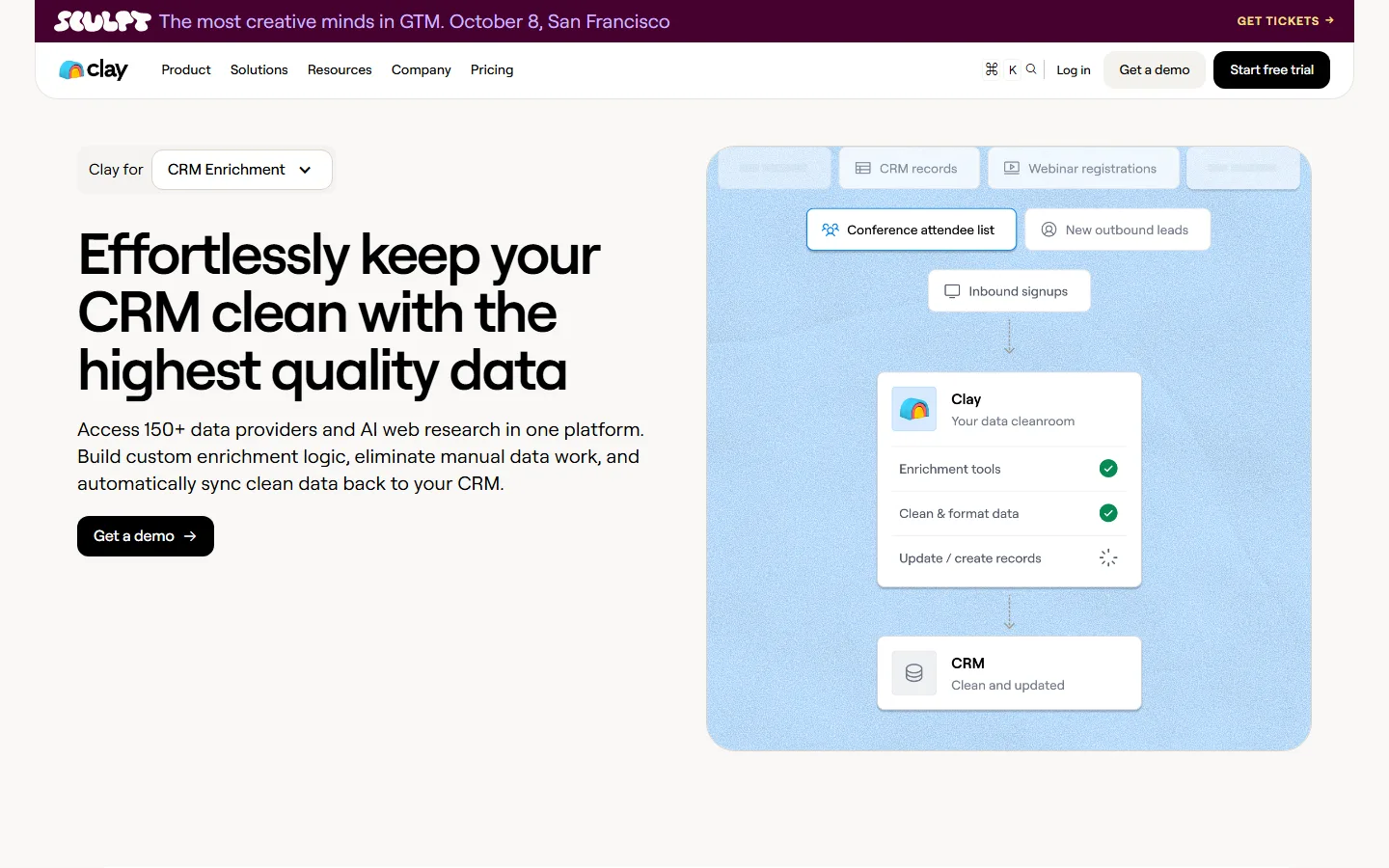Click the arrow next to GET TICKETS
The width and height of the screenshot is (1389, 868).
tap(1329, 20)
